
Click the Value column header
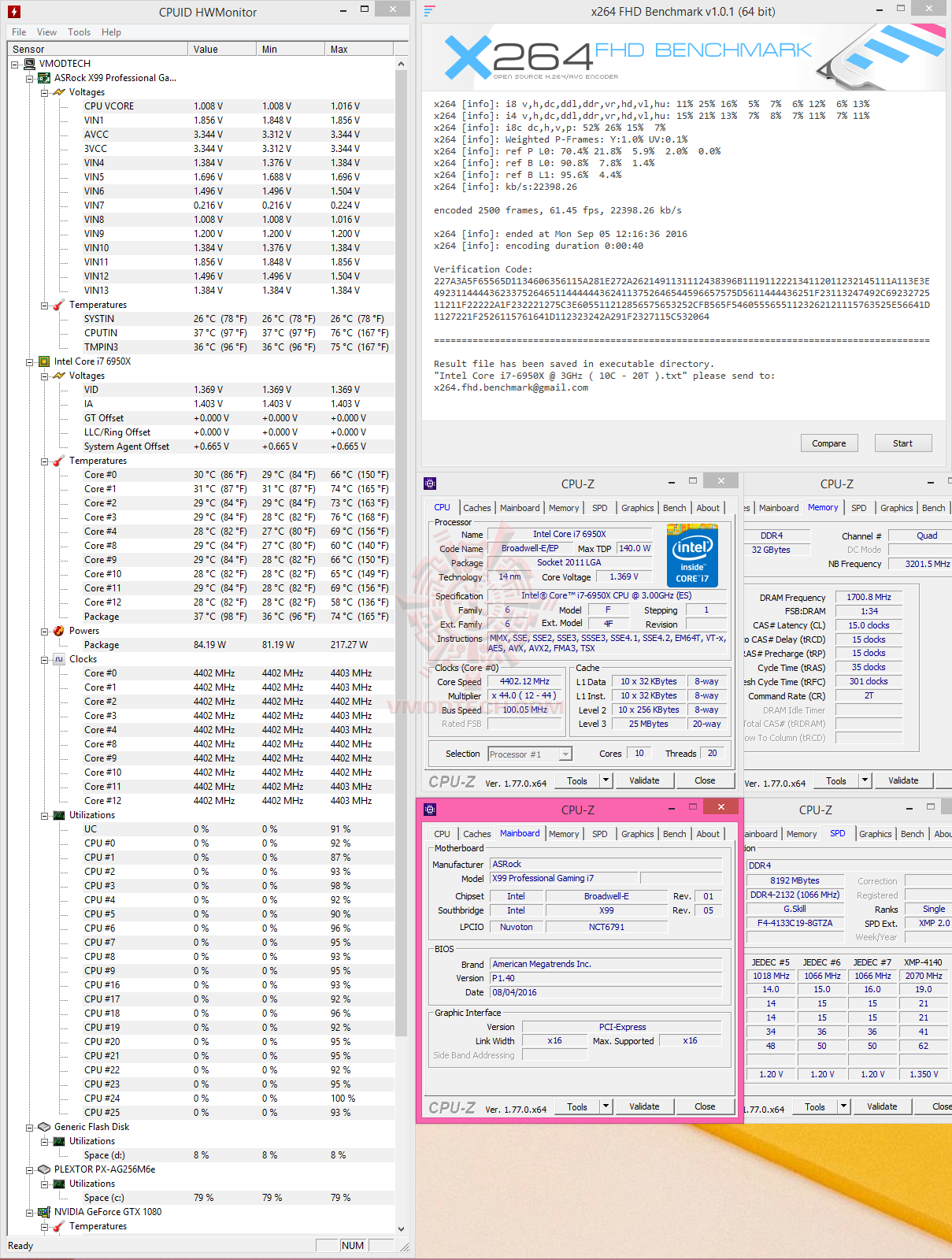[222, 49]
